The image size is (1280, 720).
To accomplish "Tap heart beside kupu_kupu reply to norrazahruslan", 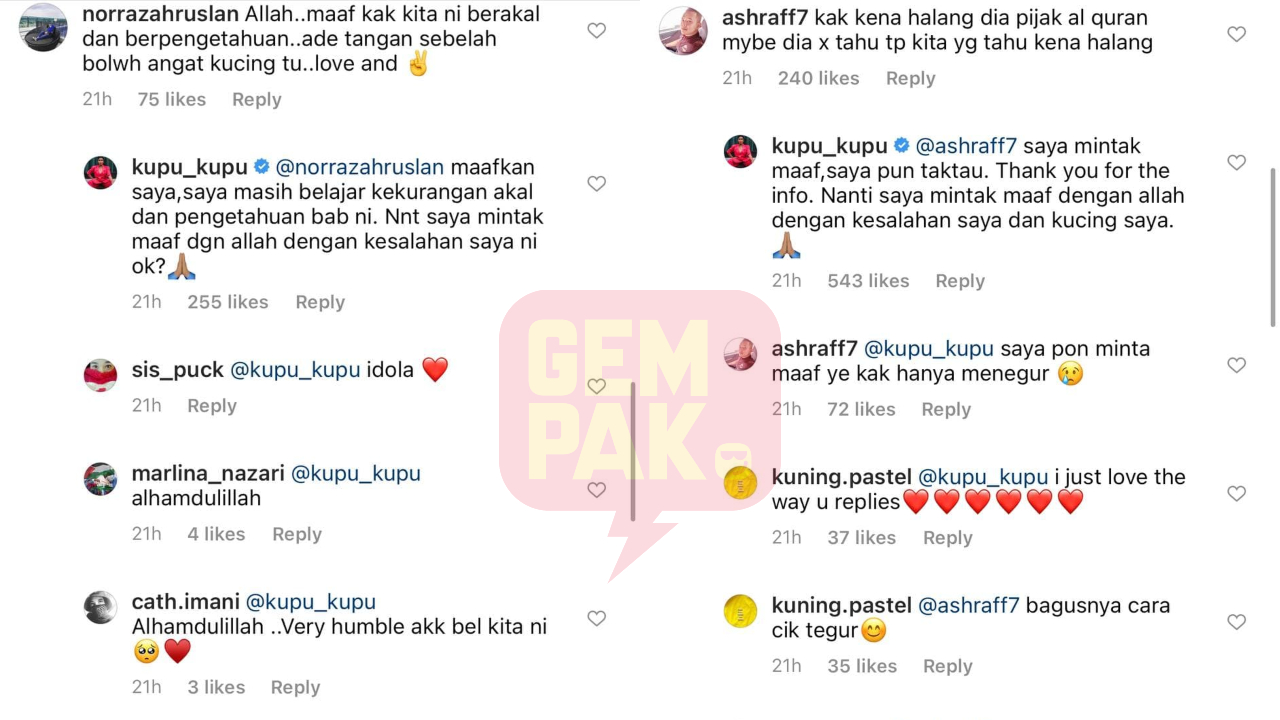I will coord(596,184).
